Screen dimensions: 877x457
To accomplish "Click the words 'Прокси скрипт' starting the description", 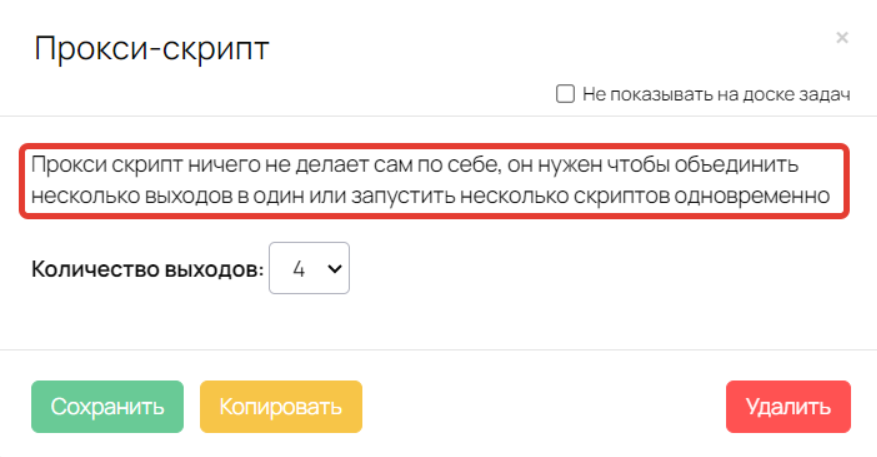I will click(107, 166).
